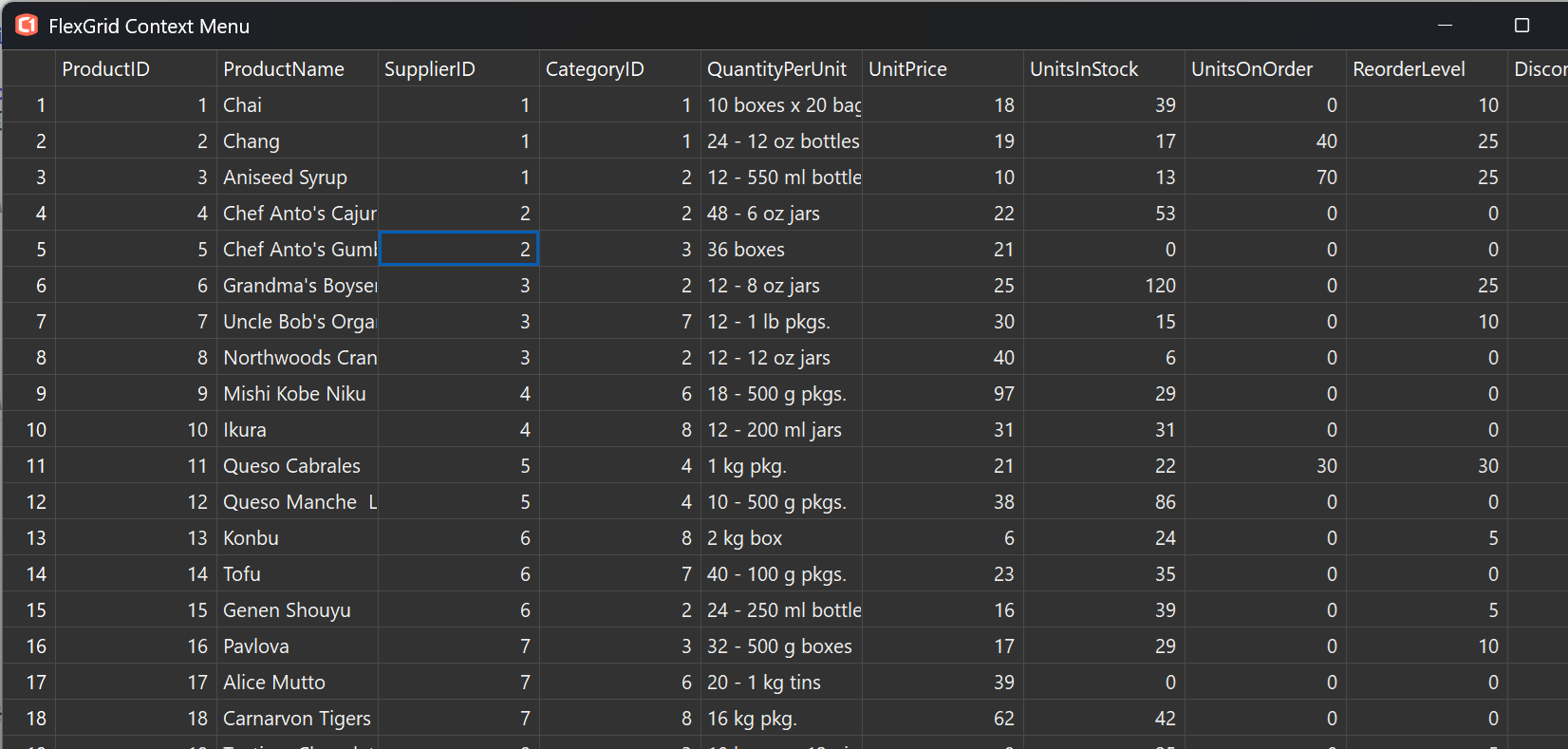Select the 'Queso Manche' cell
1568x749 pixels.
[298, 502]
